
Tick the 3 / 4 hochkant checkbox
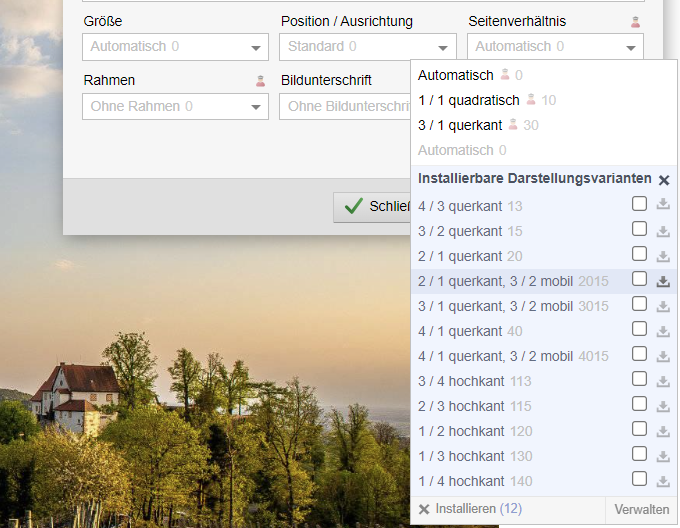pyautogui.click(x=639, y=379)
